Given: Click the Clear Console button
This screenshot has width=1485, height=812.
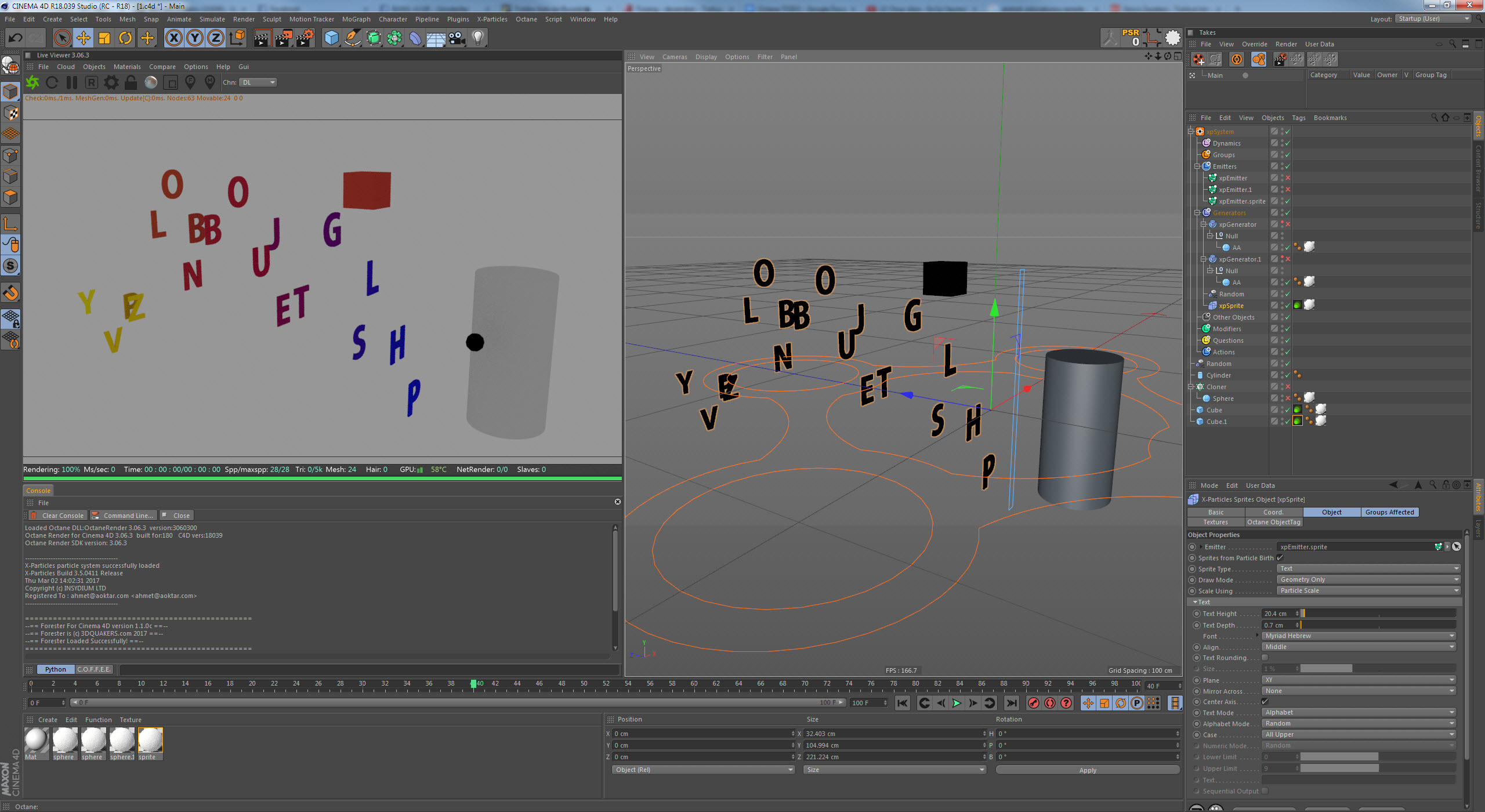Looking at the screenshot, I should coord(57,516).
